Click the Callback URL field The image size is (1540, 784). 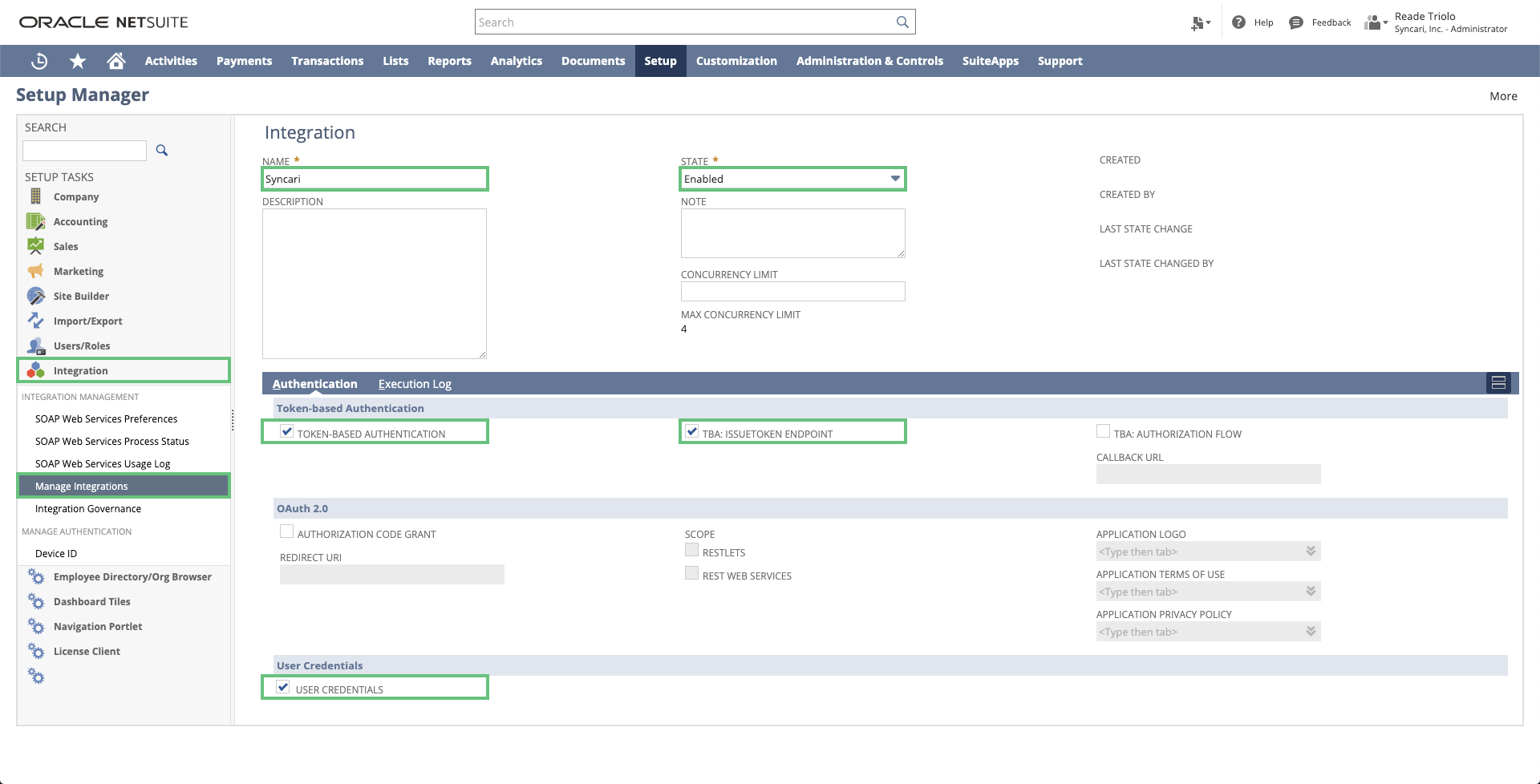point(1208,474)
